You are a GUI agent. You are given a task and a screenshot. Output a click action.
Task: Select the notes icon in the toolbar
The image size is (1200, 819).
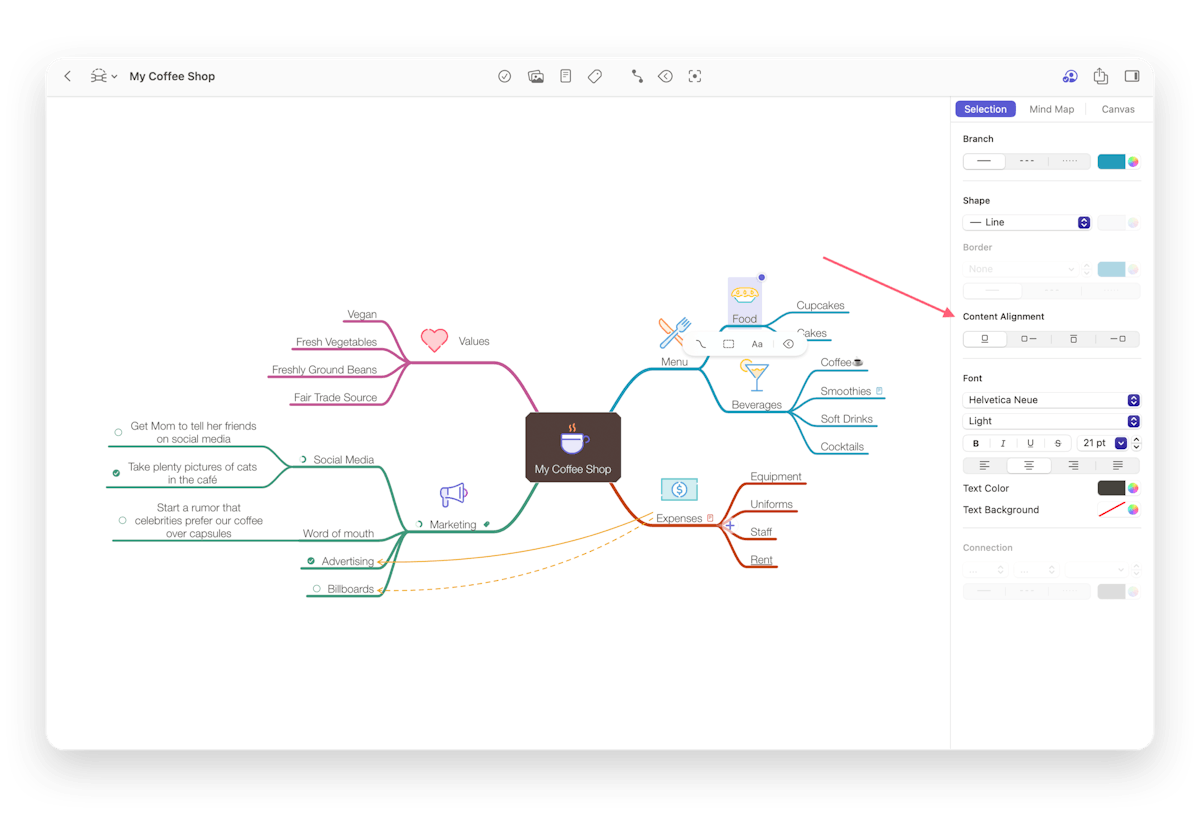(566, 76)
